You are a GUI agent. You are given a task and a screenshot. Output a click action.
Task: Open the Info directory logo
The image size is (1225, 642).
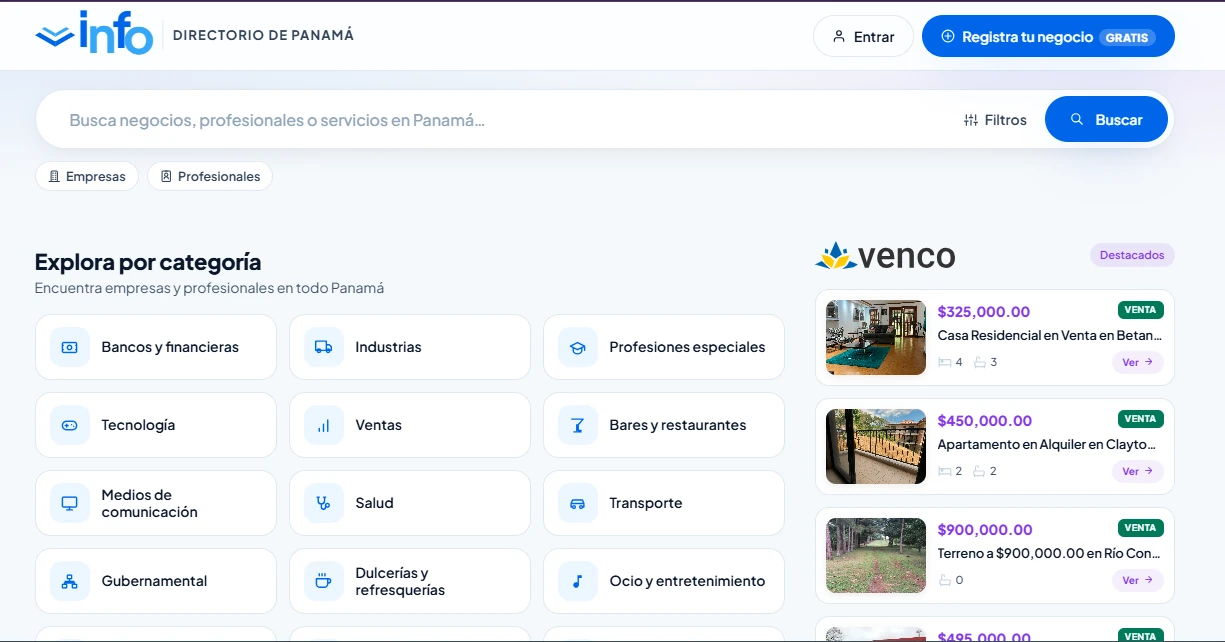pos(94,33)
